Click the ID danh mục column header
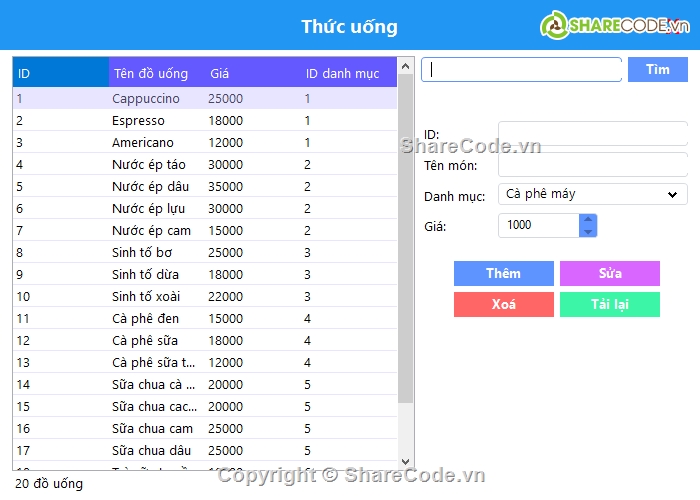700x500 pixels. (x=348, y=73)
